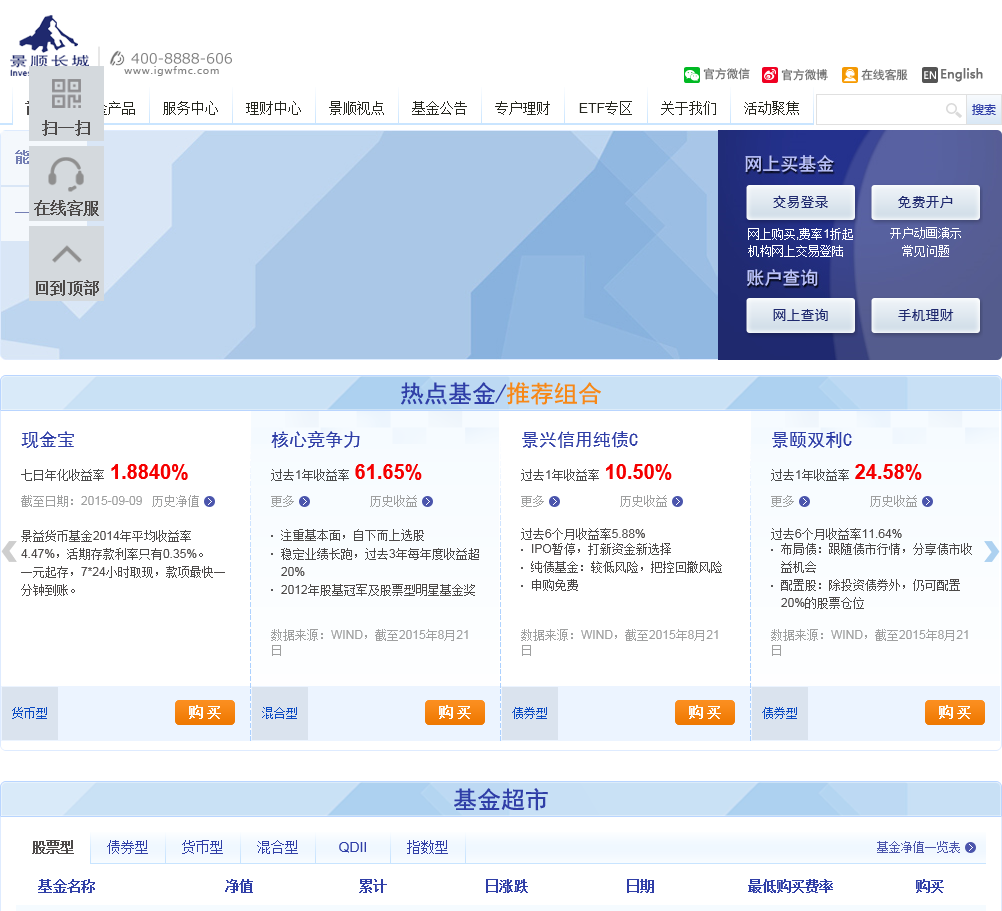Viewport: 1002px width, 911px height.
Task: Open the 景颐双利C fund title
Action: [812, 440]
